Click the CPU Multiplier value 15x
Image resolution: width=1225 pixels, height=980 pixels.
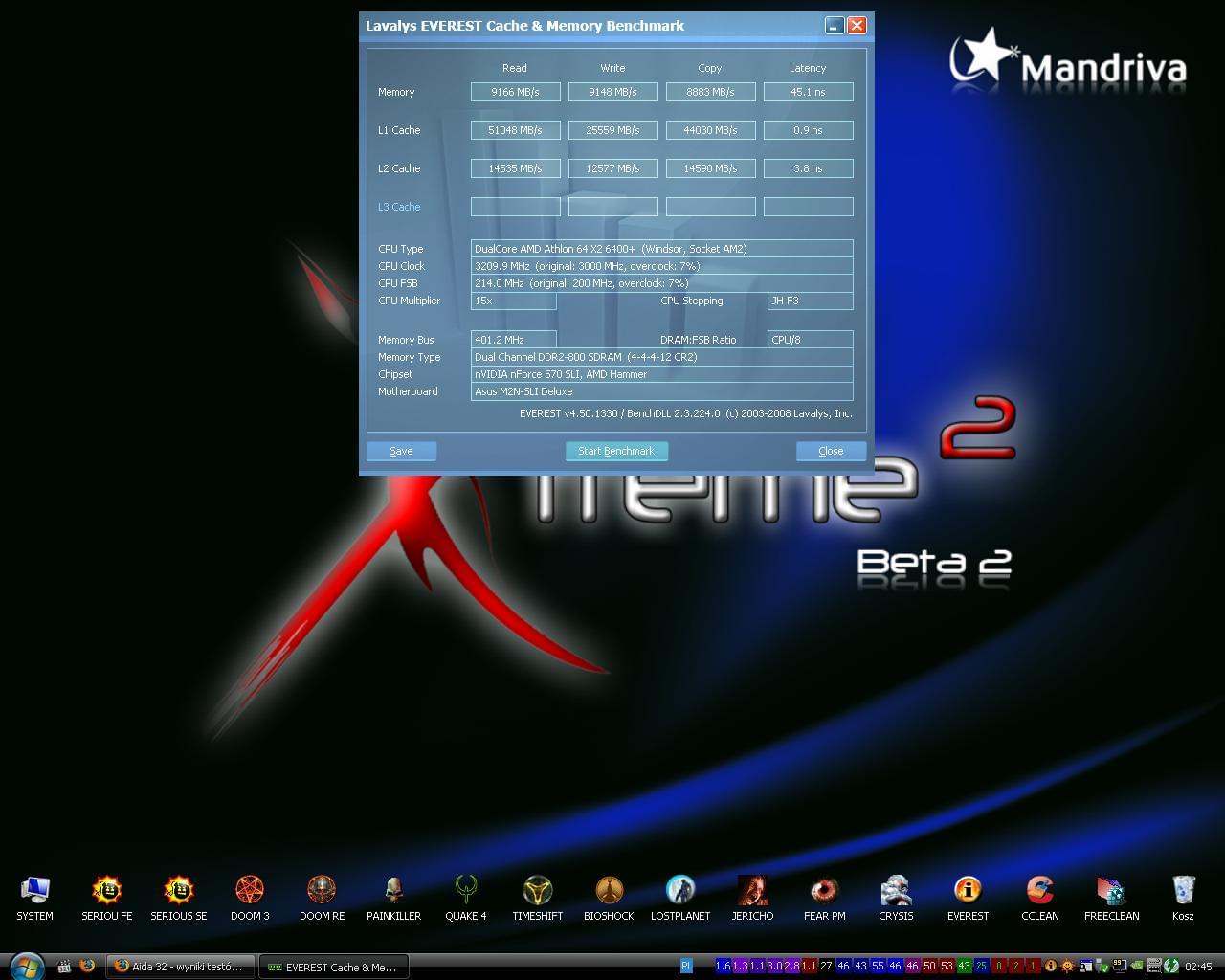pyautogui.click(x=513, y=301)
